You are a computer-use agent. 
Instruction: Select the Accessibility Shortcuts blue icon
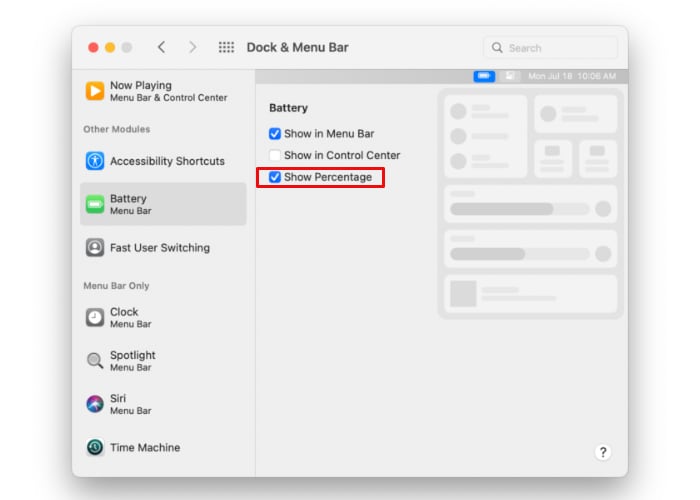click(95, 161)
